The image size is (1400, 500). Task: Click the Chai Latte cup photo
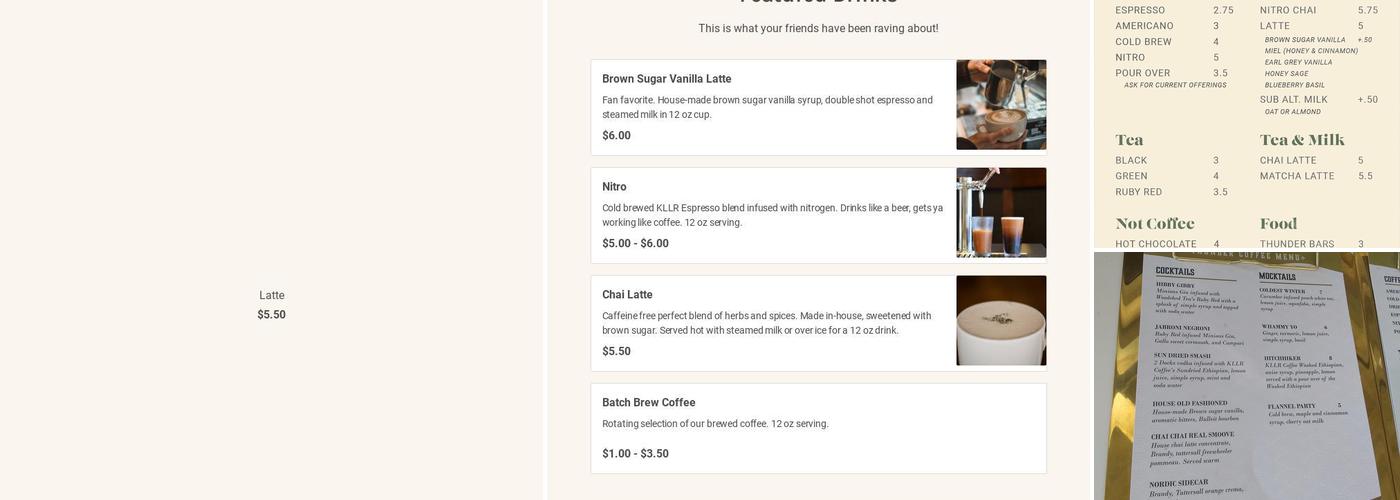tap(1001, 321)
